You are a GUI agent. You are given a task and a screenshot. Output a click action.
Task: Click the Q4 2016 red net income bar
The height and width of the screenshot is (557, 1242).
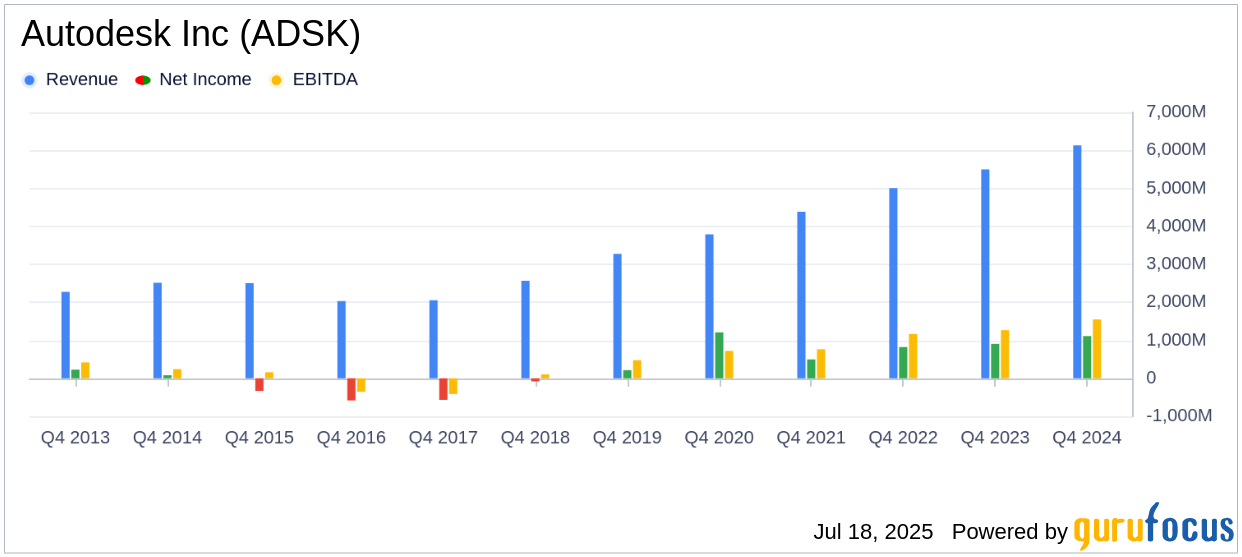pos(351,390)
